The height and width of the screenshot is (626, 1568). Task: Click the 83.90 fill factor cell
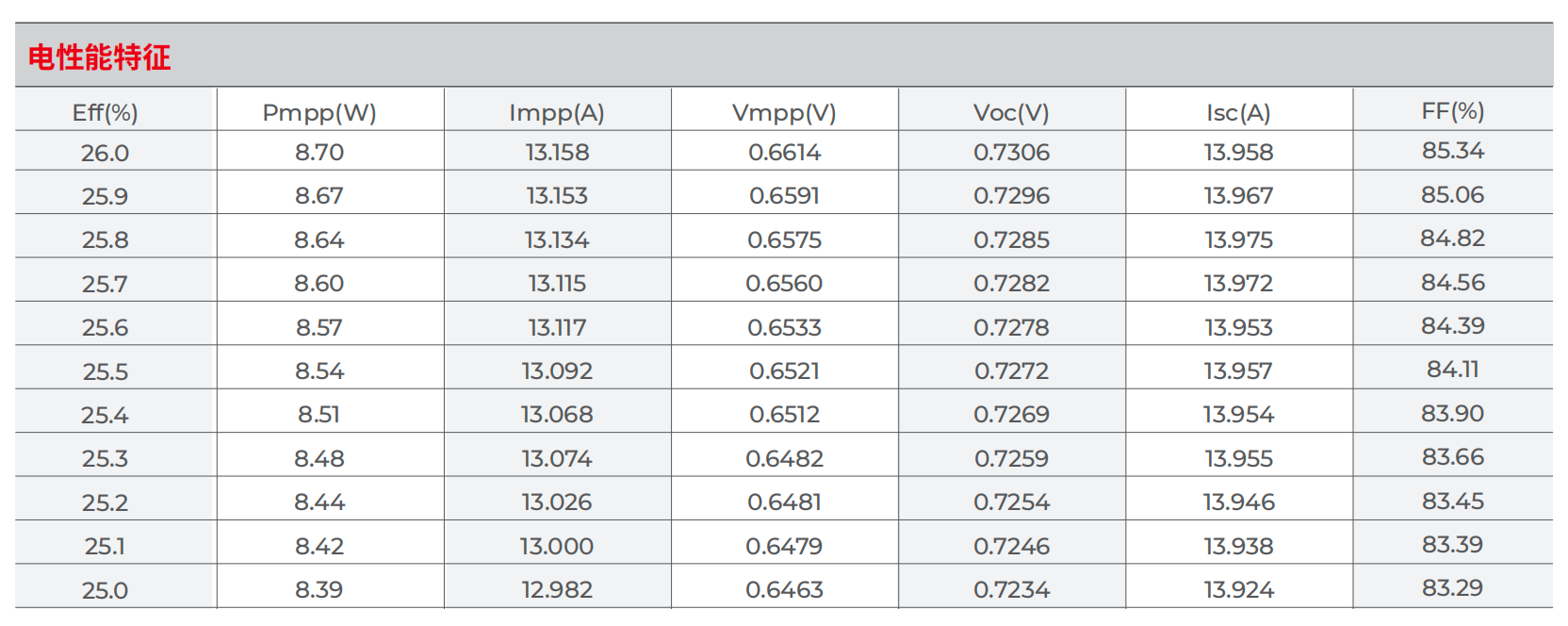pos(1452,414)
